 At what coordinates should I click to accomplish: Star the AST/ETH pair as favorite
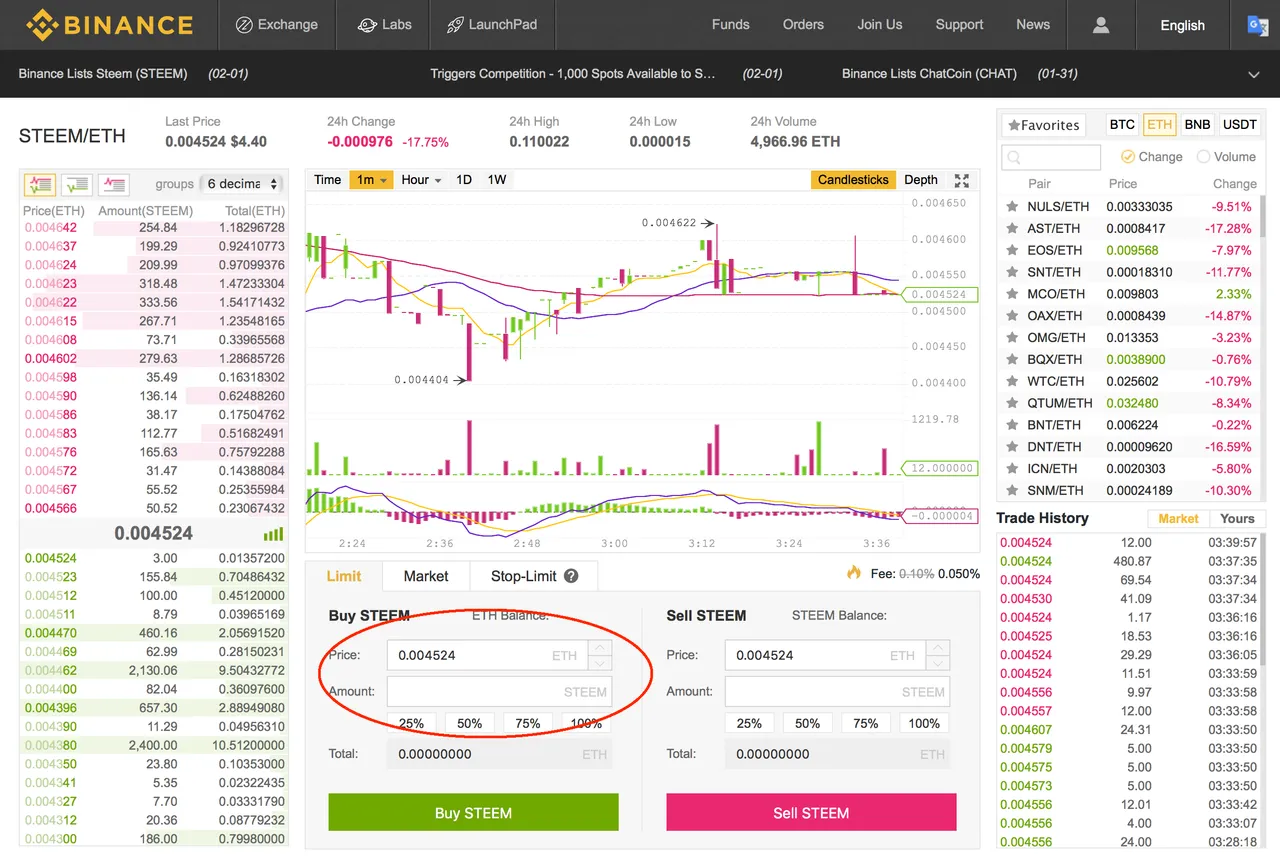coord(1012,229)
